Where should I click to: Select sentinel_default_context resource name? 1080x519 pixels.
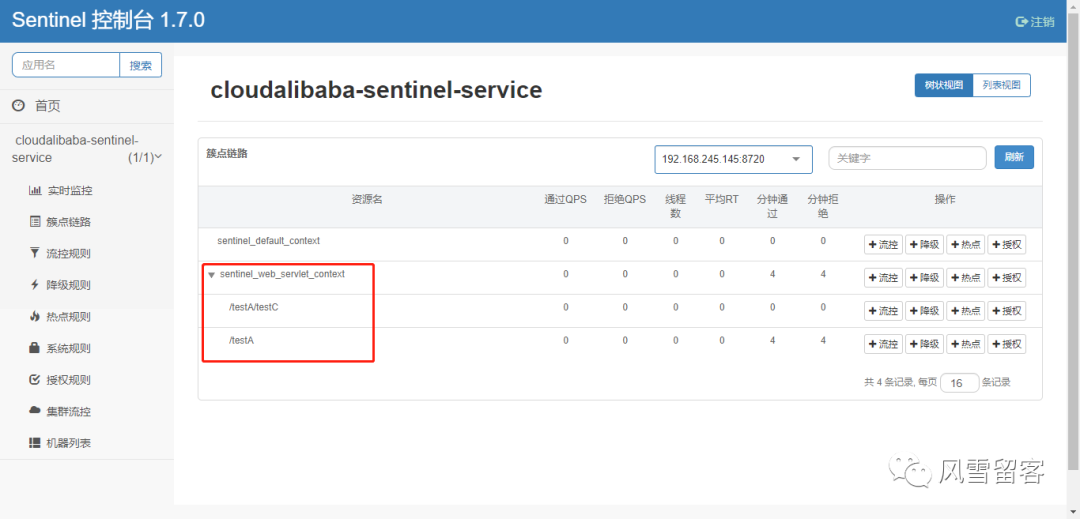click(269, 241)
